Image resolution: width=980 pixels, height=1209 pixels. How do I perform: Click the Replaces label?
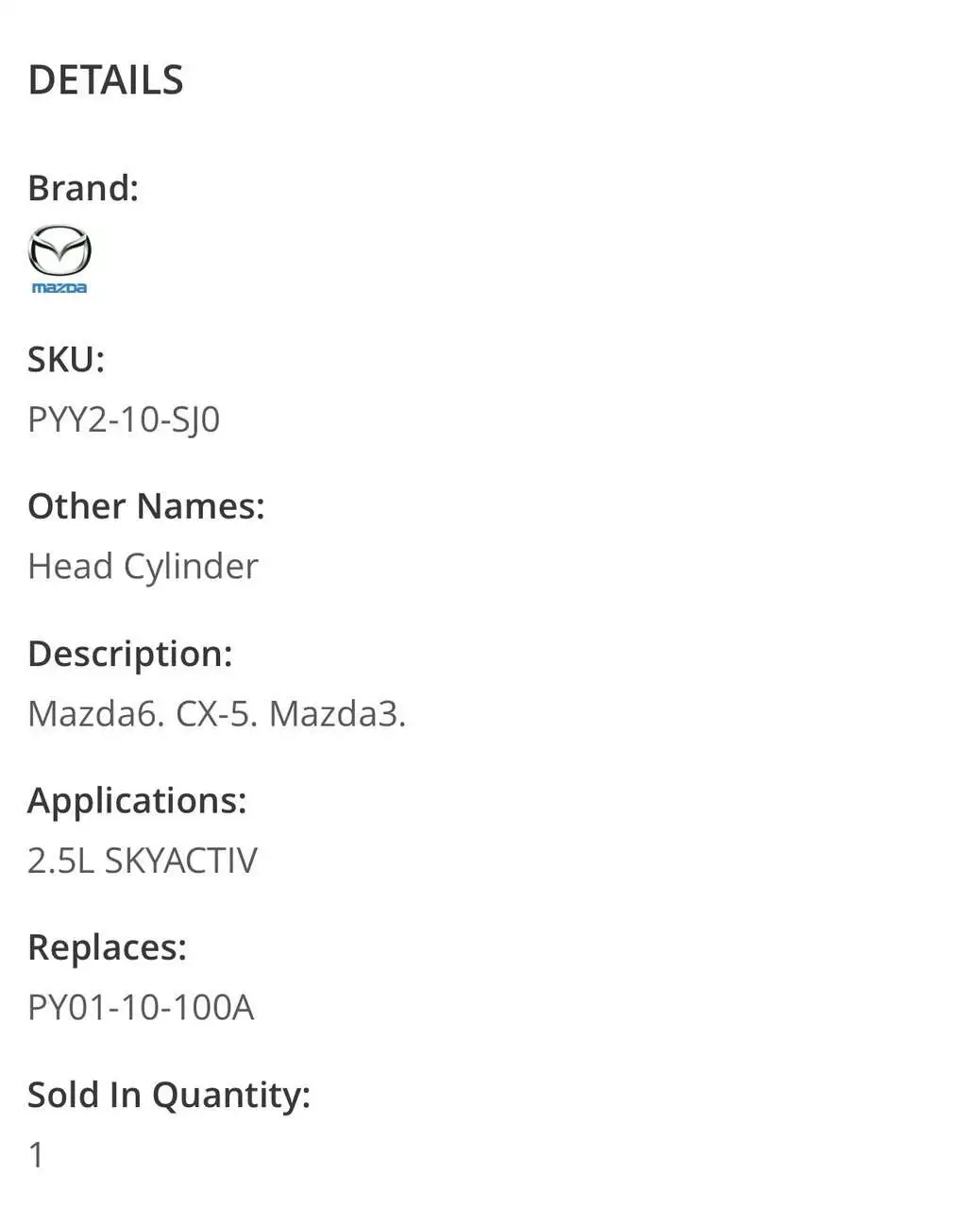tap(107, 947)
